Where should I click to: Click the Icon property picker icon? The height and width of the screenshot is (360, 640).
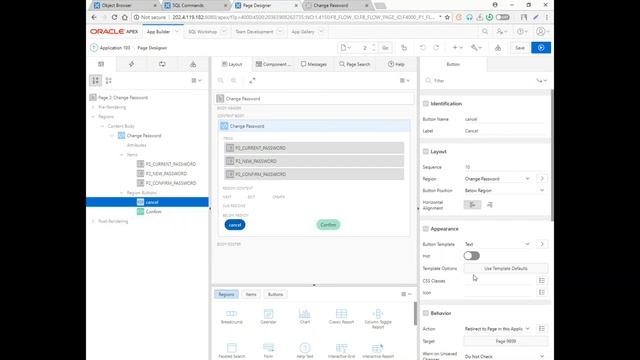542,292
